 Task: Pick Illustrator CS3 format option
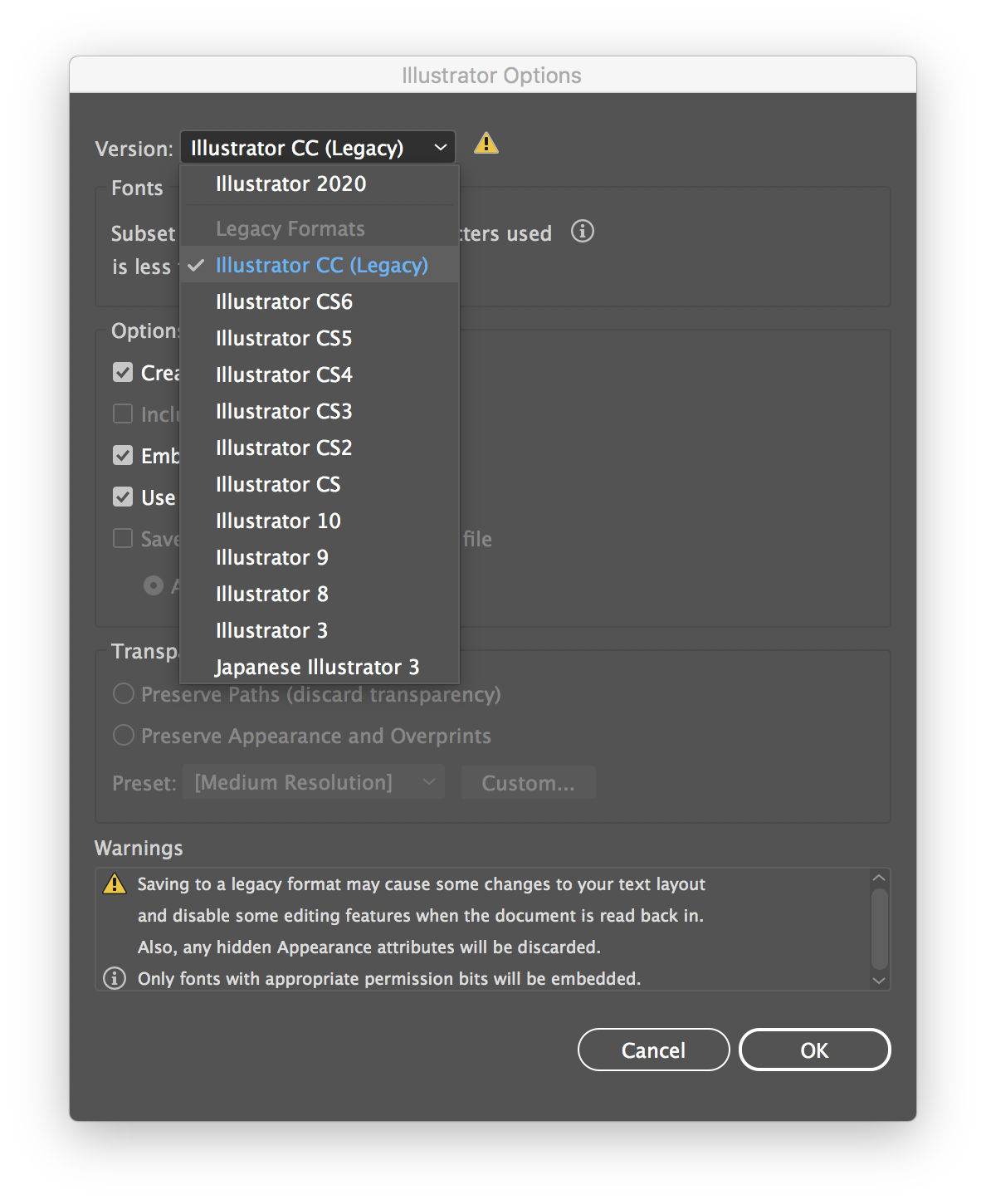click(284, 411)
